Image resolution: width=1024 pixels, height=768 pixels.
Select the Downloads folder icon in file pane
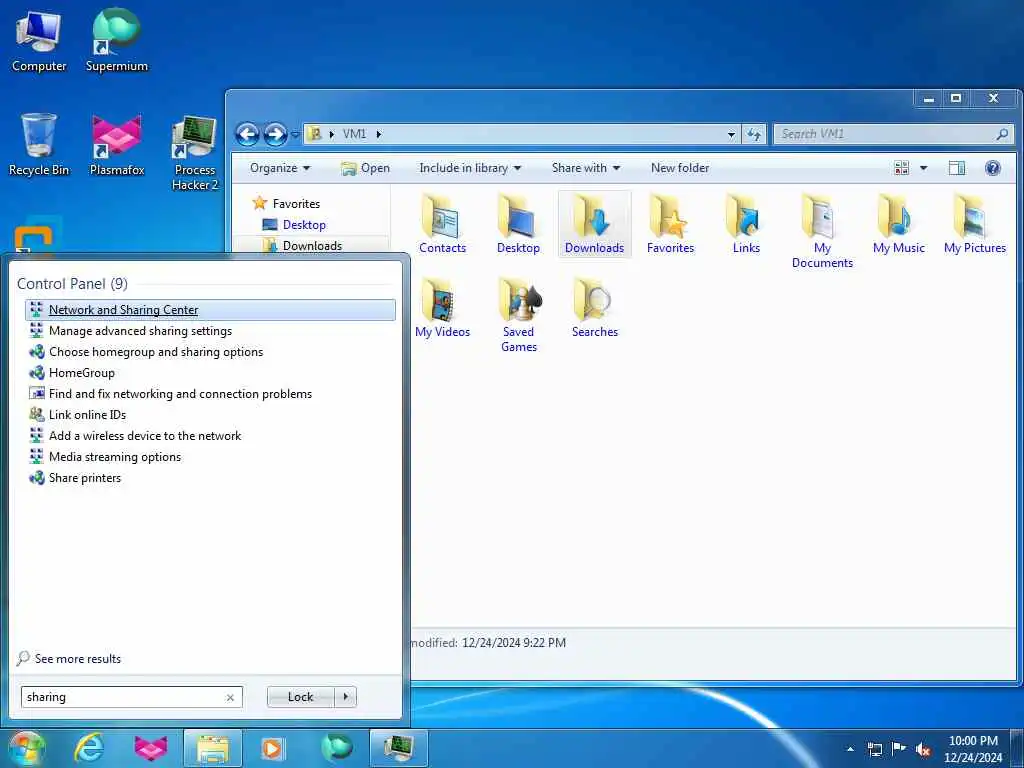tap(594, 224)
